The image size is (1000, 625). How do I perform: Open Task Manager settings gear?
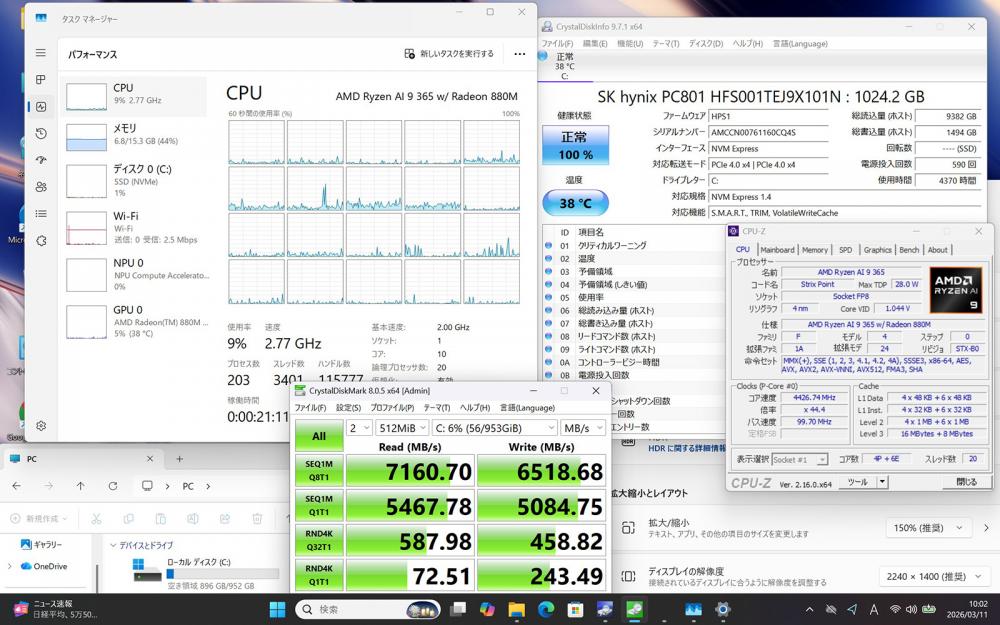[x=41, y=425]
